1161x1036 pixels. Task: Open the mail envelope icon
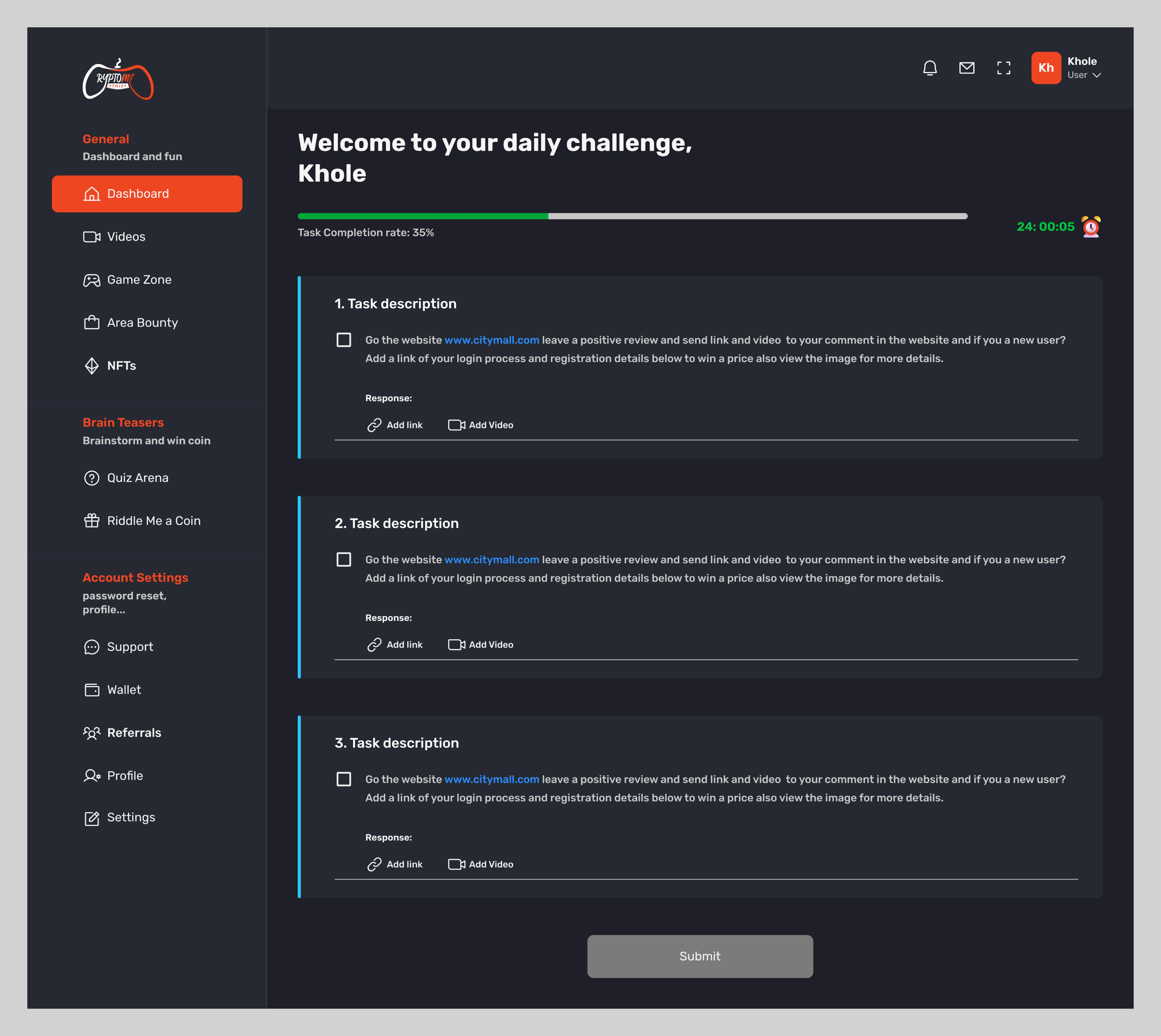966,68
